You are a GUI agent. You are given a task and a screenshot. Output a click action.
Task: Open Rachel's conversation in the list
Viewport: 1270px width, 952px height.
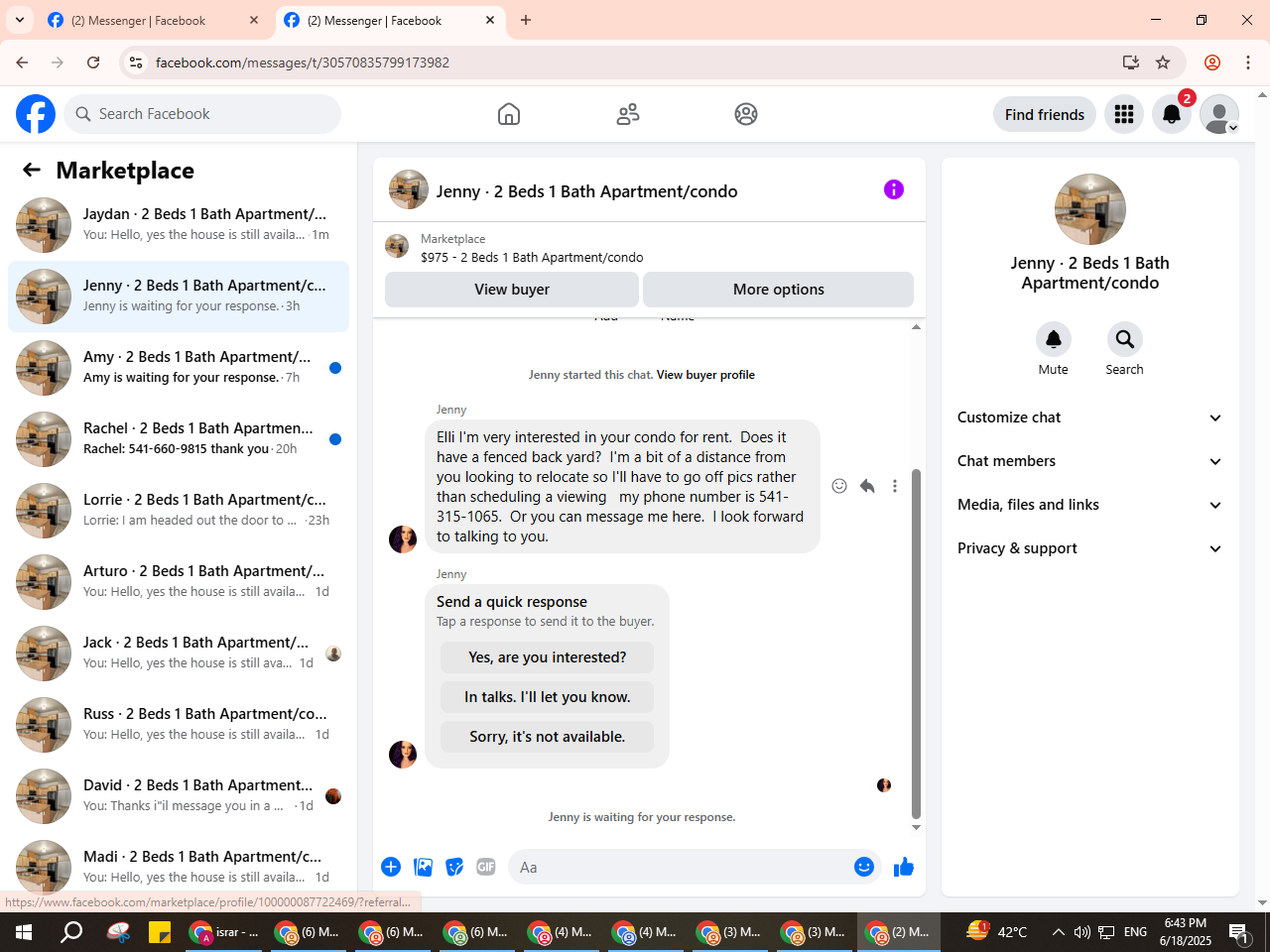179,439
